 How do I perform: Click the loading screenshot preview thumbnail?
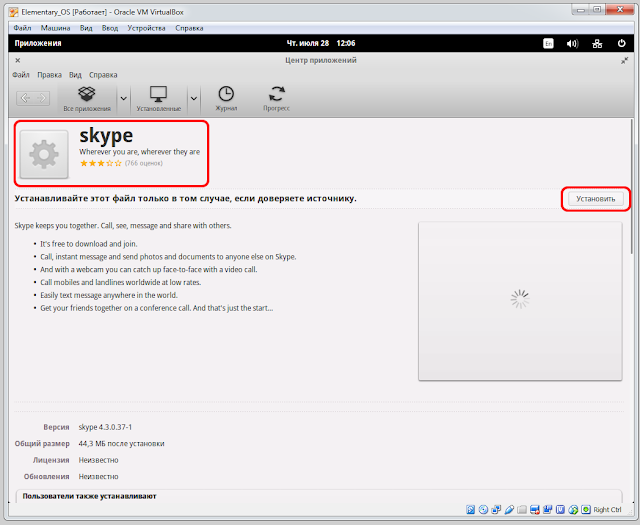520,301
